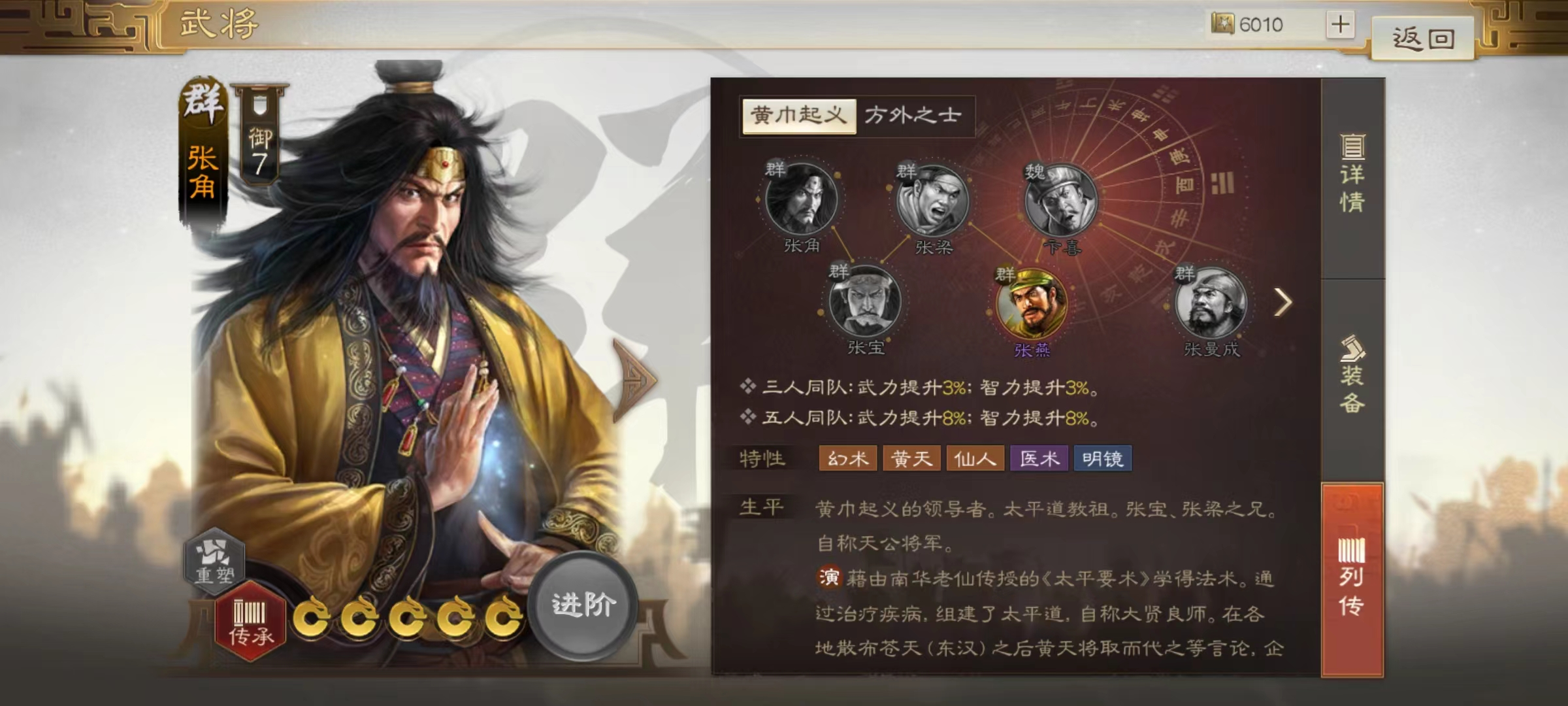Viewport: 1568px width, 706px height.
Task: Switch to the 方外之士 bond tab
Action: [x=913, y=116]
